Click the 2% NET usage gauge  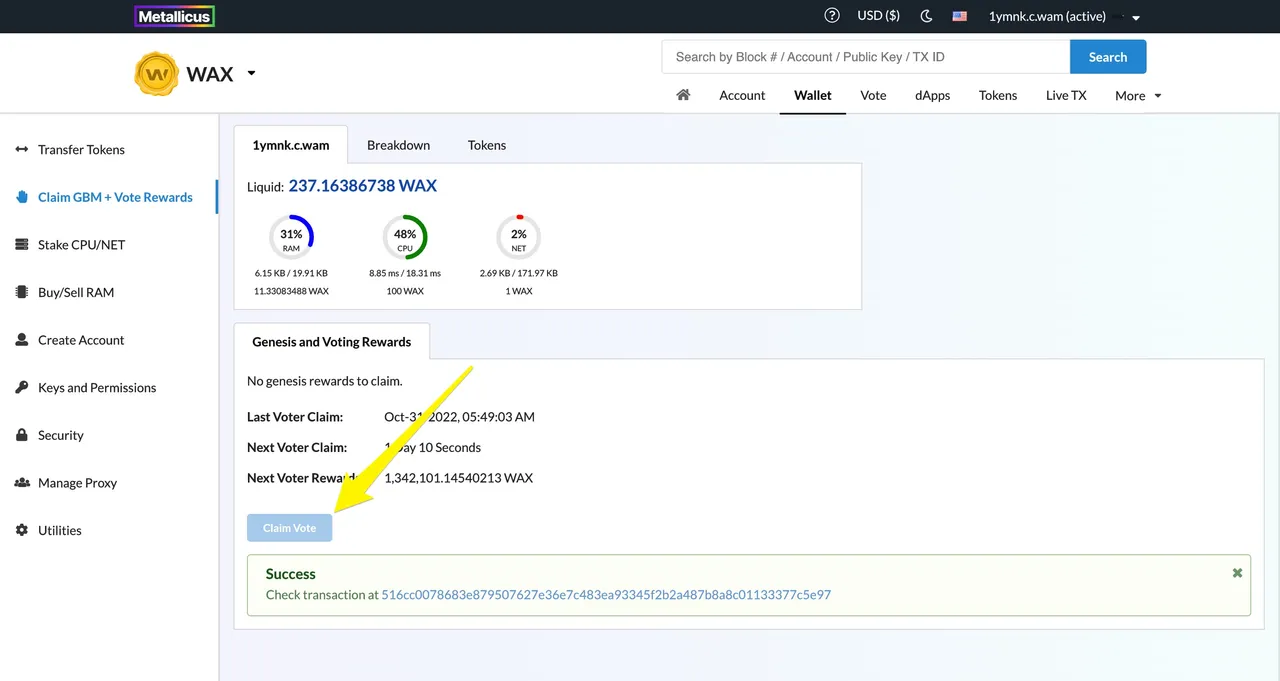click(x=518, y=238)
